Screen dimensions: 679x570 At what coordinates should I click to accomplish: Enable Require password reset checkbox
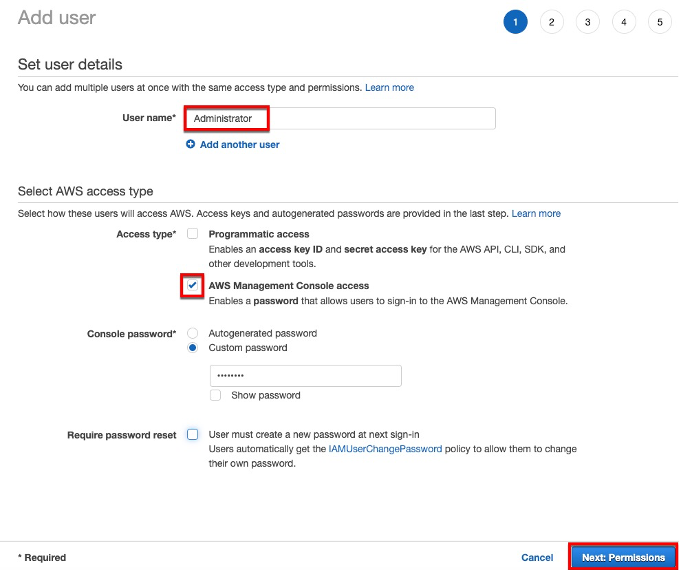pos(193,435)
